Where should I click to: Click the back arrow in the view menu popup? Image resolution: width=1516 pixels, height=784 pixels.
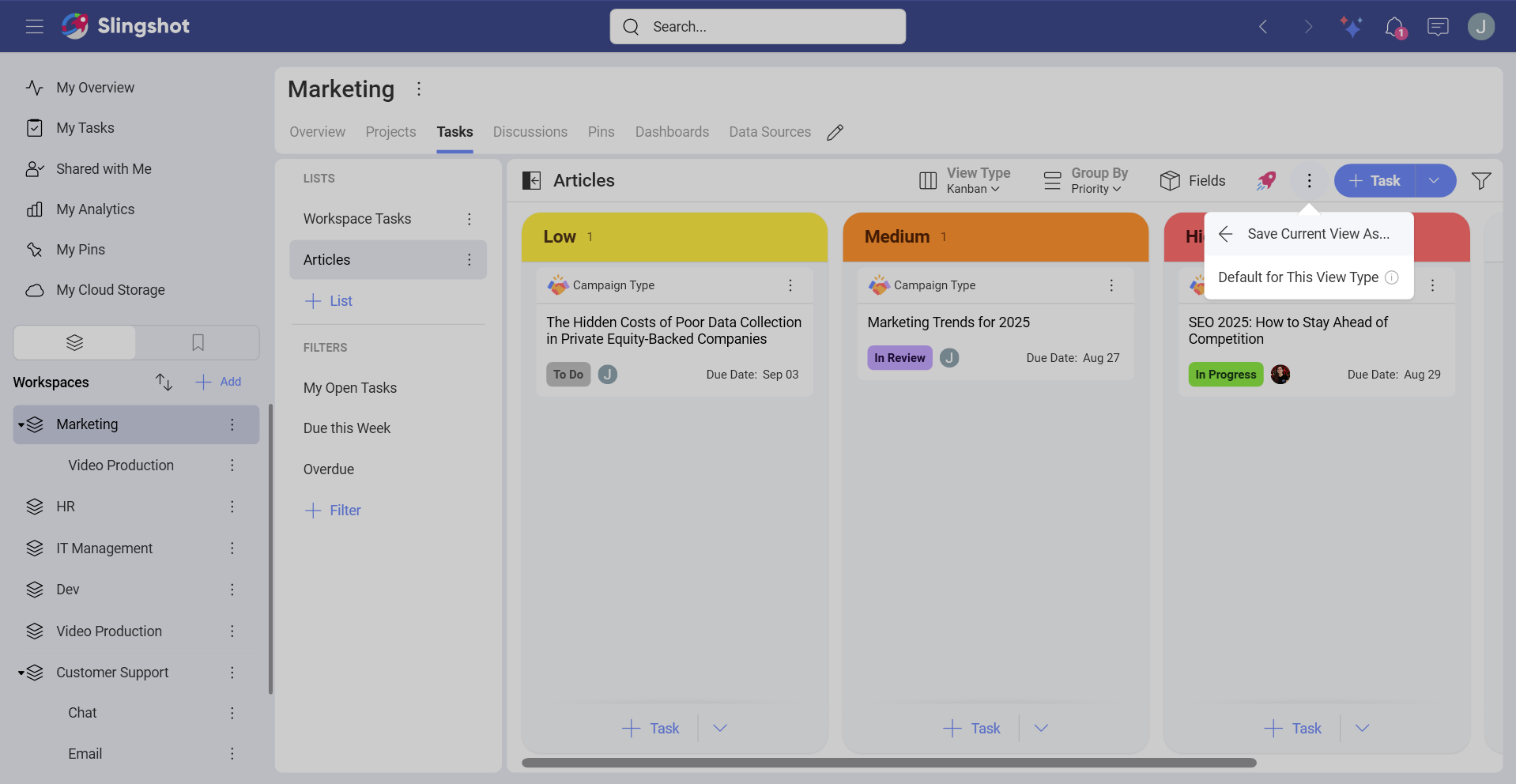[1226, 234]
